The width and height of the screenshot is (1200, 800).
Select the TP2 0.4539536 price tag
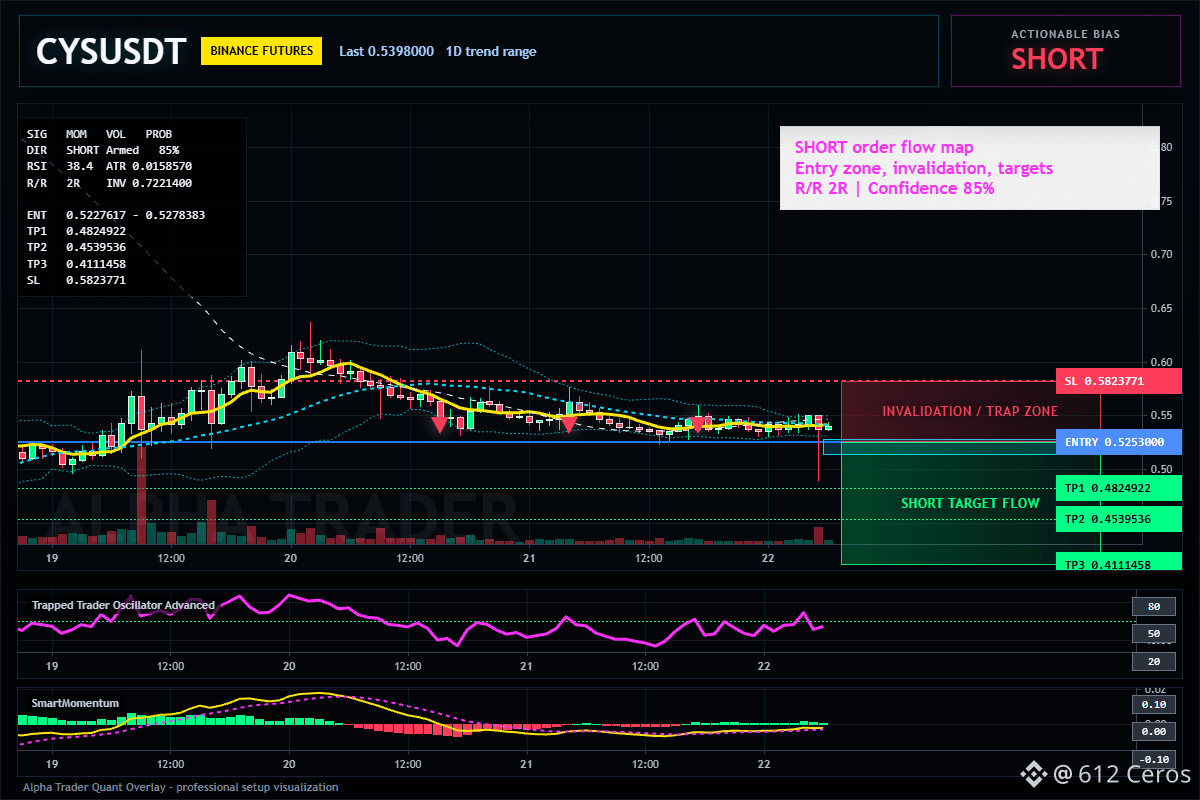(x=1118, y=519)
